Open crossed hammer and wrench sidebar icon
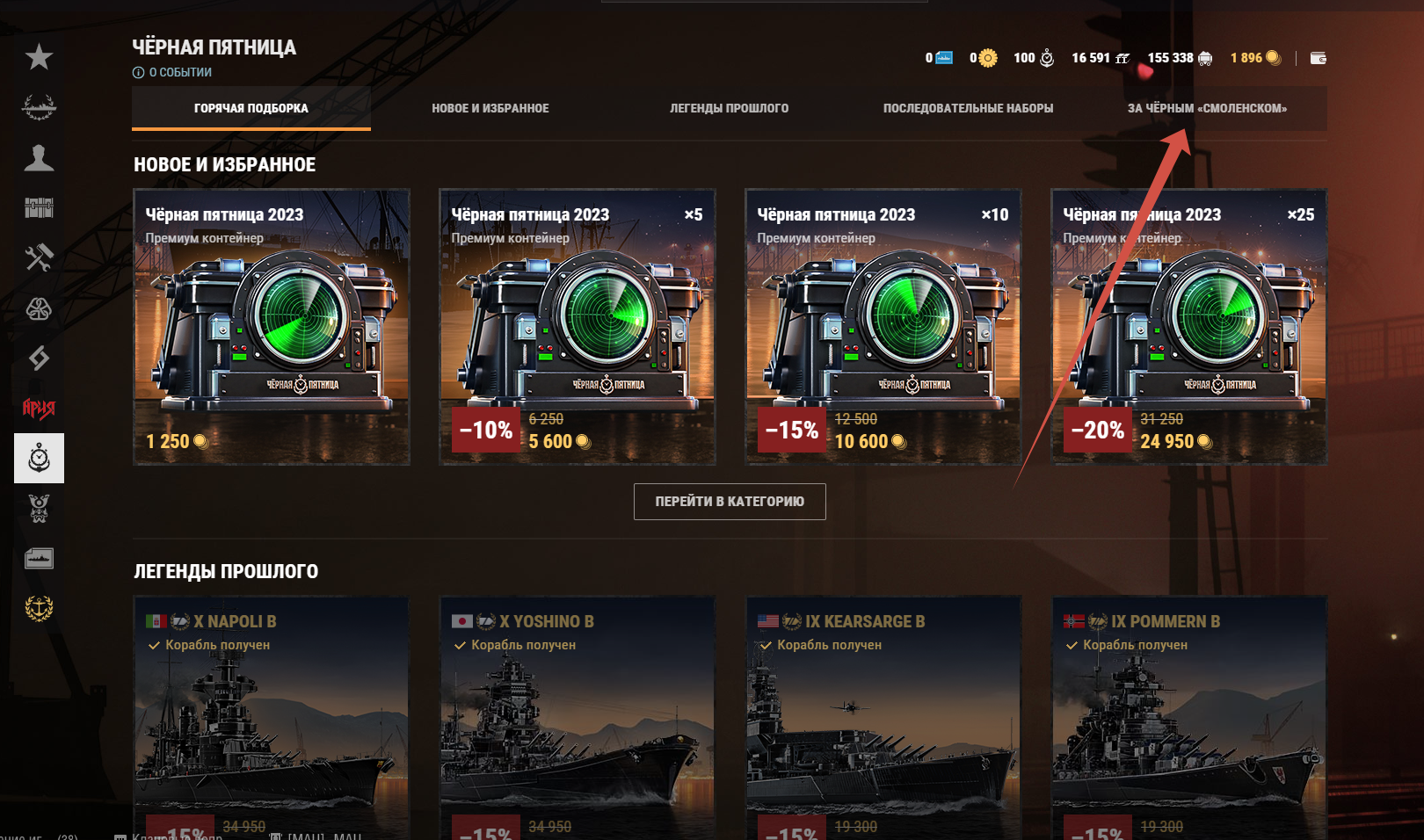Screen dimensions: 1424x840 pos(39,257)
